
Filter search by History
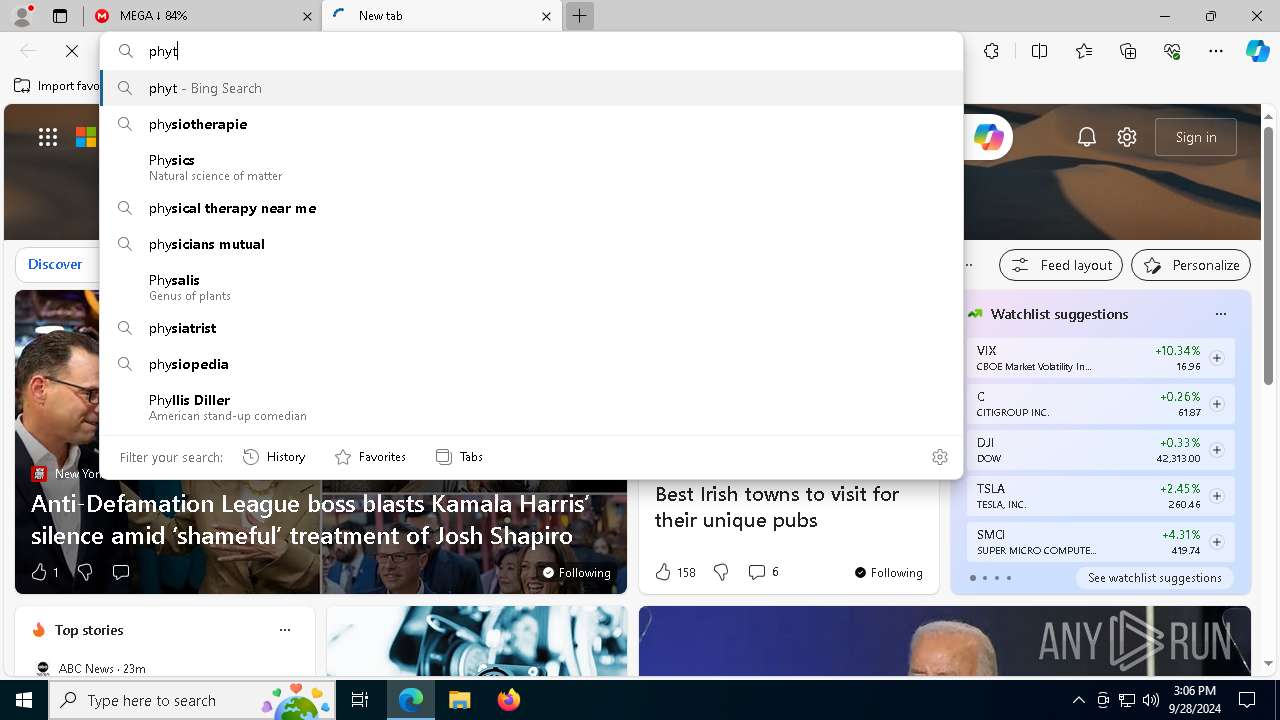[x=274, y=457]
